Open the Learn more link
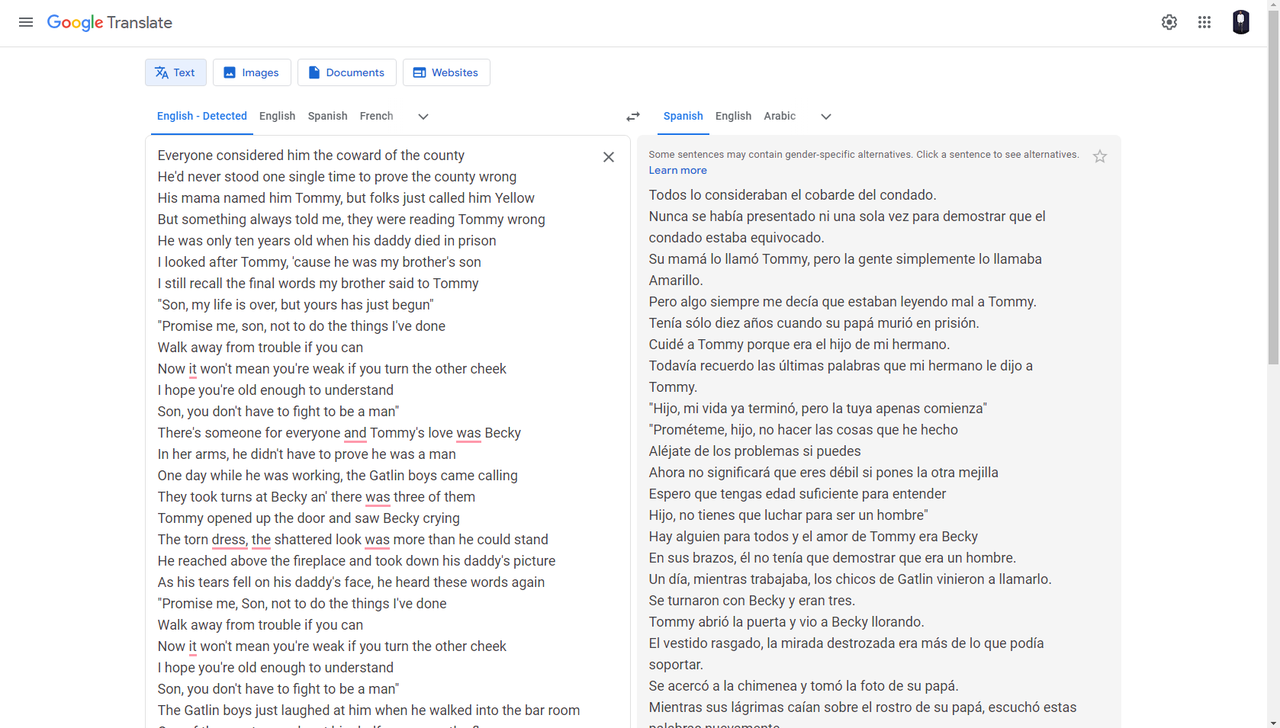Viewport: 1280px width, 728px height. [677, 170]
